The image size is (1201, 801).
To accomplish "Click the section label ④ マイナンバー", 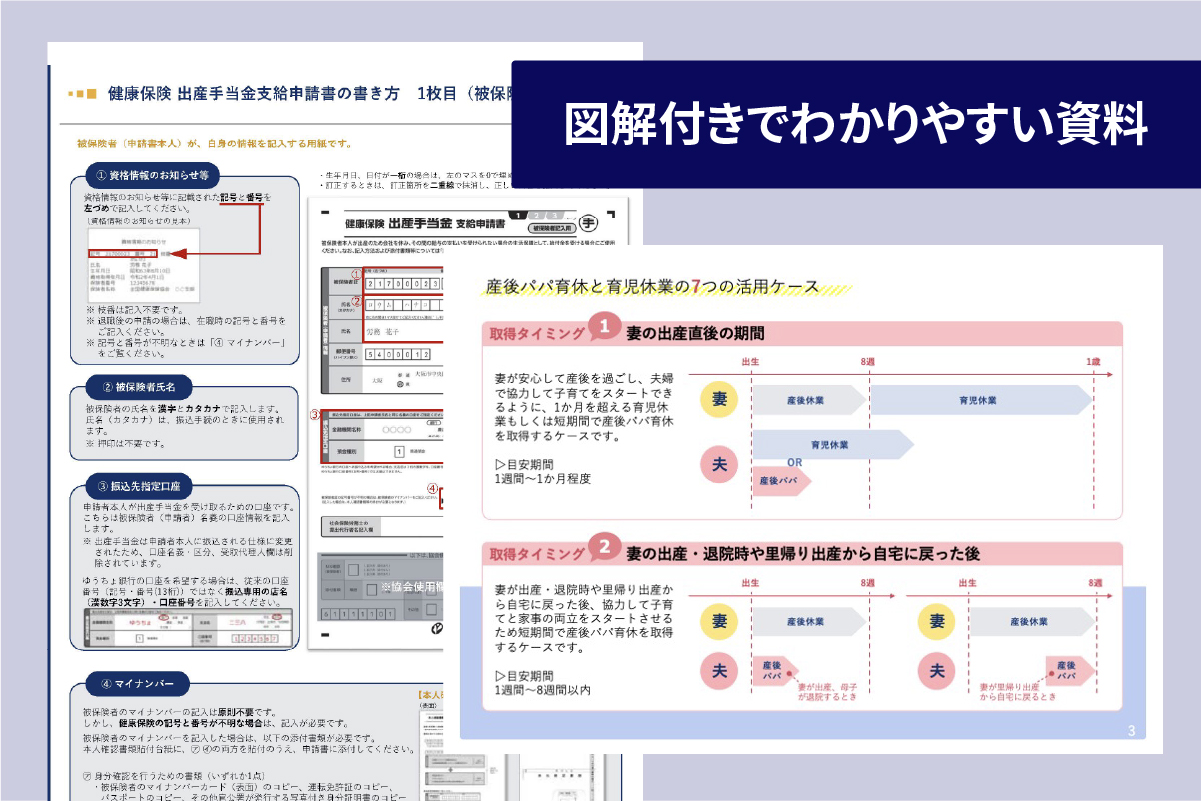I will click(x=137, y=684).
